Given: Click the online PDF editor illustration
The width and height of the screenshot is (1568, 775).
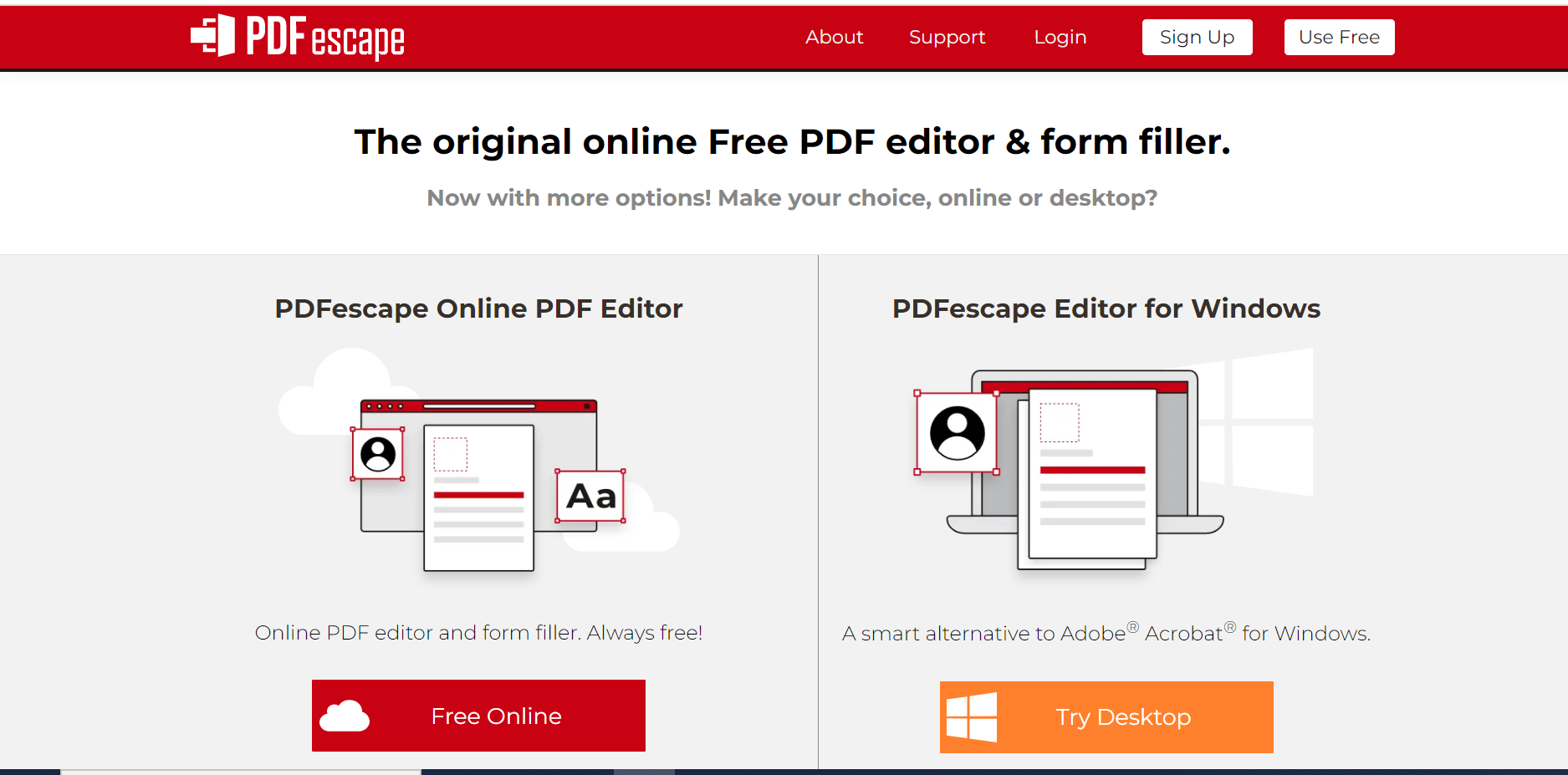Looking at the screenshot, I should [478, 461].
